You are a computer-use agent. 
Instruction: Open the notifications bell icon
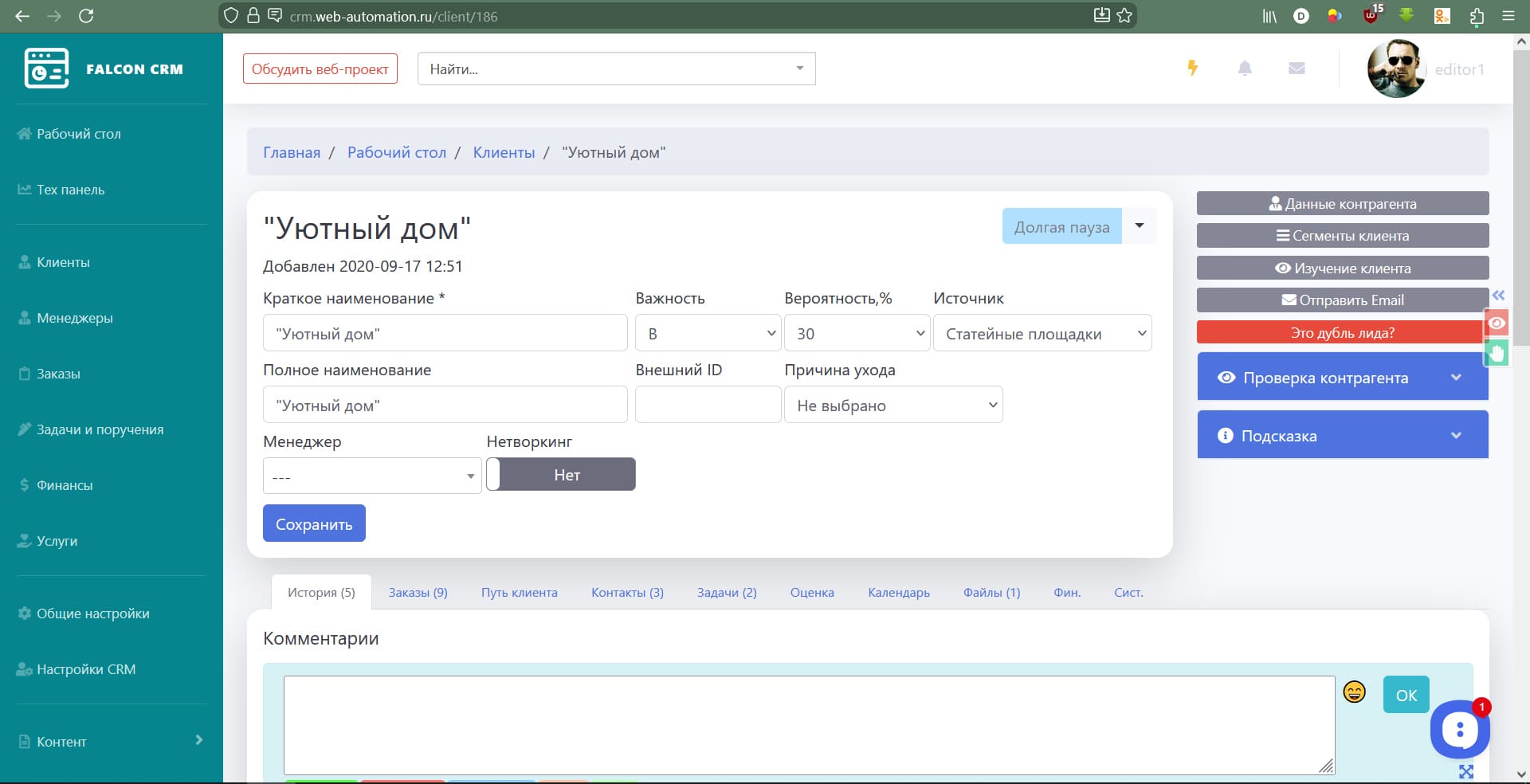[x=1245, y=69]
